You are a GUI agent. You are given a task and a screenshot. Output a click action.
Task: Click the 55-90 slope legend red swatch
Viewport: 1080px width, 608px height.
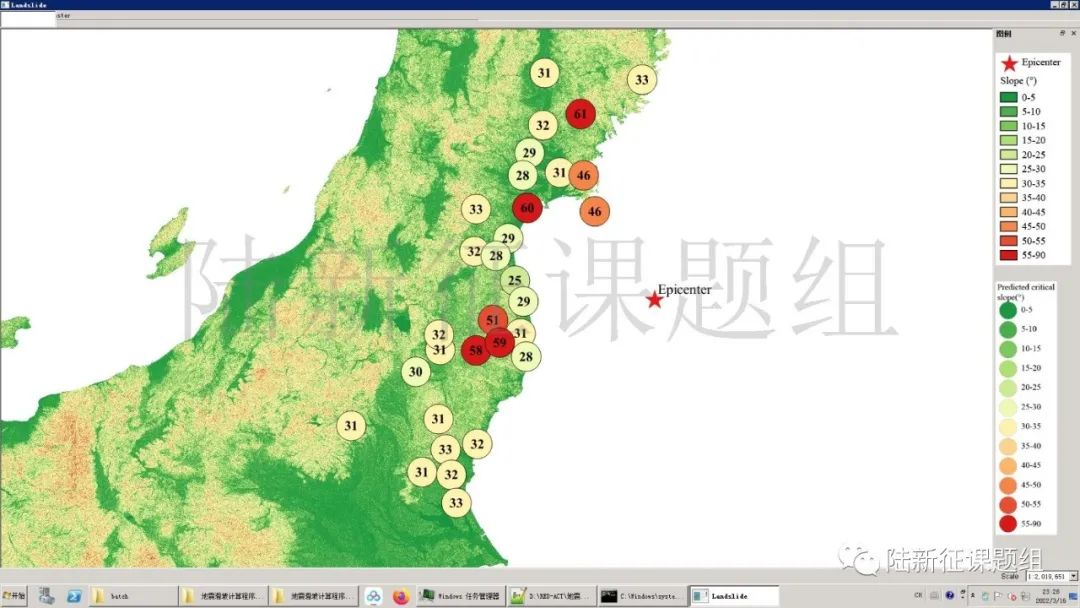click(x=1009, y=255)
